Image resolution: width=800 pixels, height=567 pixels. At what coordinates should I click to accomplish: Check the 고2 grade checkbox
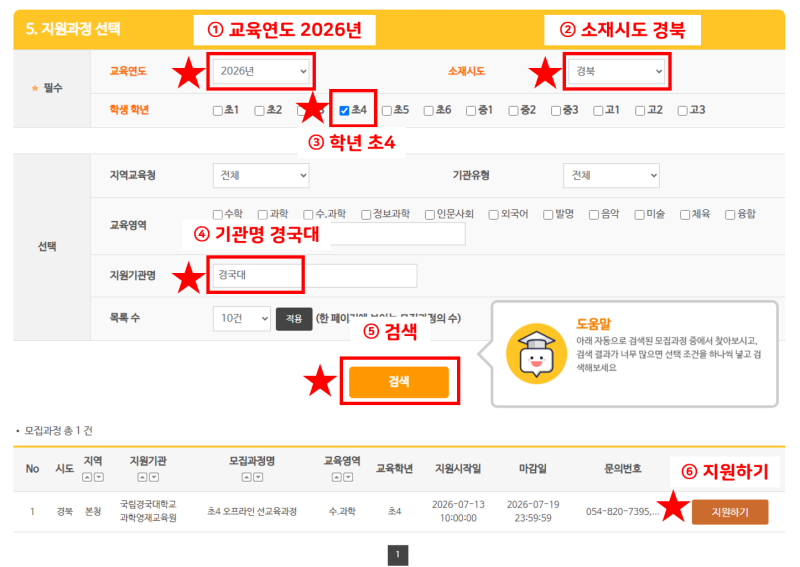click(640, 111)
